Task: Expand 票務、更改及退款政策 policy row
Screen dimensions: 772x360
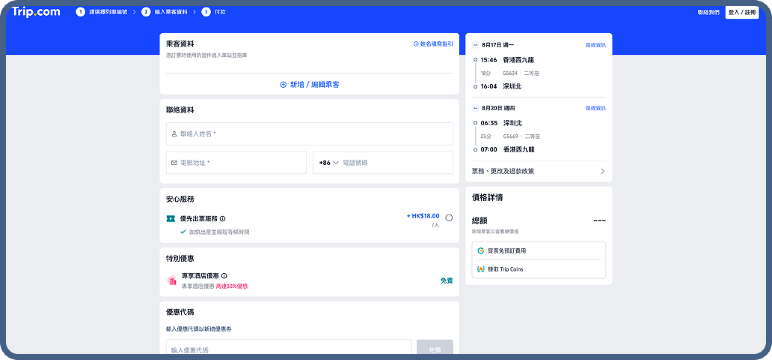Action: pyautogui.click(x=539, y=171)
